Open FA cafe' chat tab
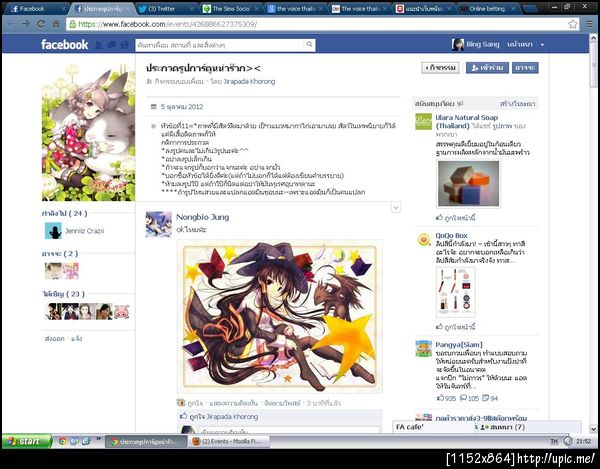Image resolution: width=600 pixels, height=469 pixels. pyautogui.click(x=433, y=427)
